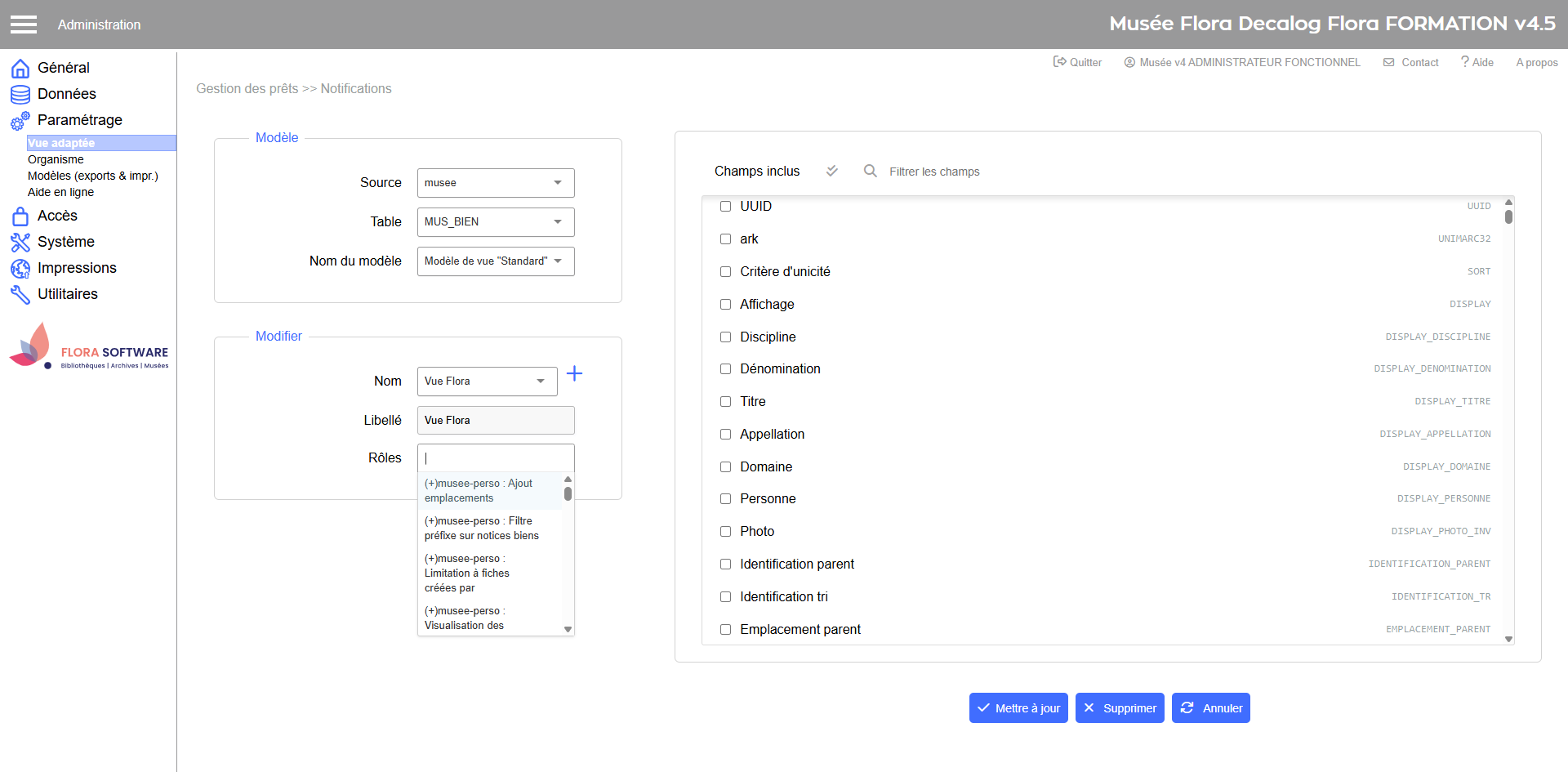
Task: Click the select-all checkmark next to Champs inclus
Action: click(x=831, y=171)
